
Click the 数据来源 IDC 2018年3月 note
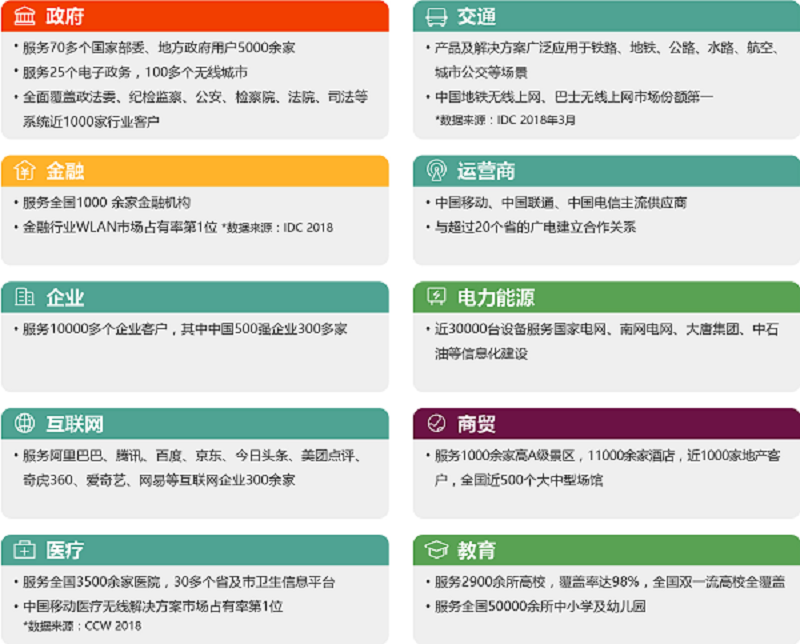point(505,120)
